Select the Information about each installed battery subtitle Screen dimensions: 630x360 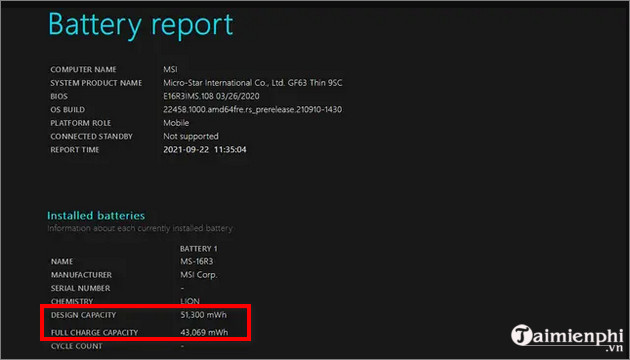point(140,229)
